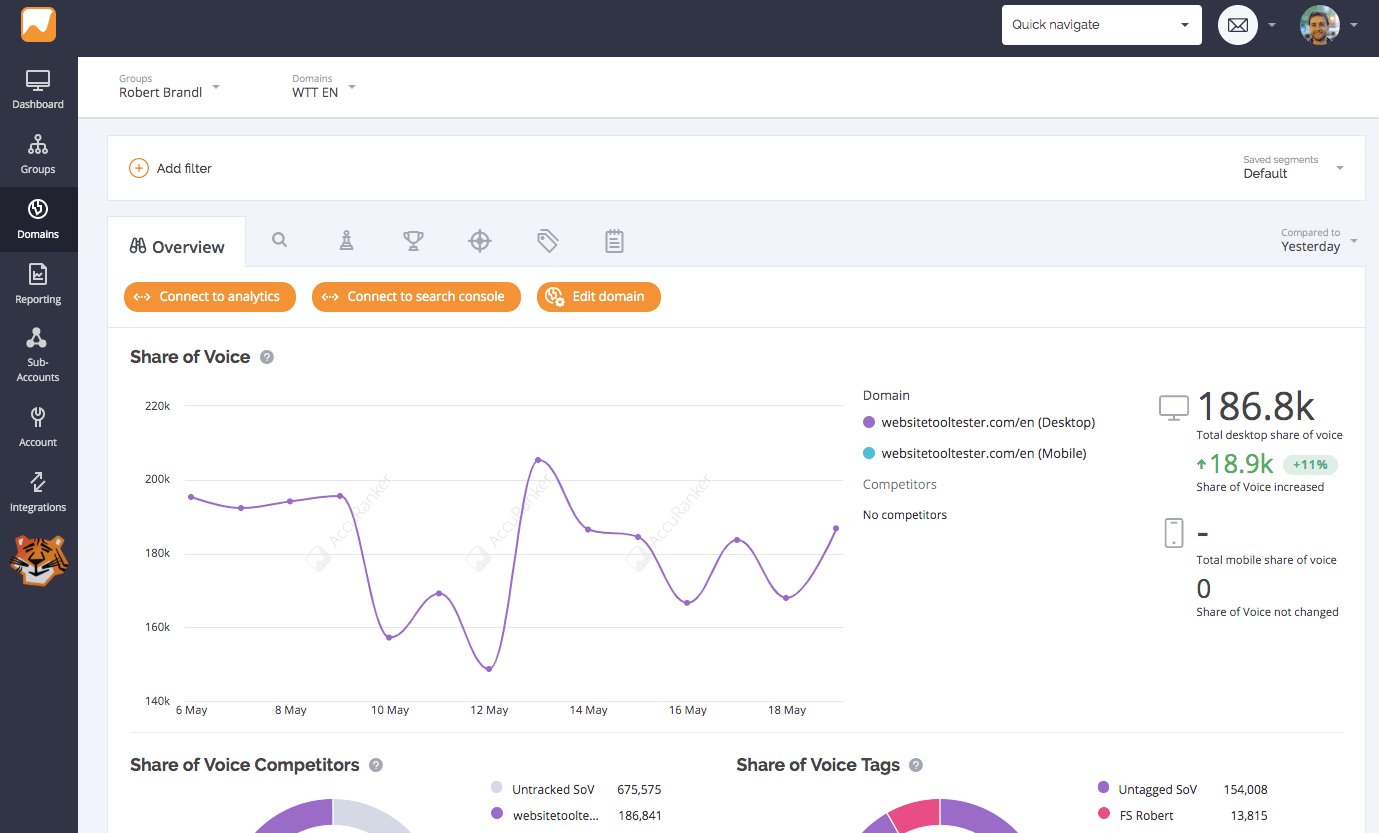Toggle the websitetooltester.com/en (Mobile) legend
1379x833 pixels.
click(975, 453)
